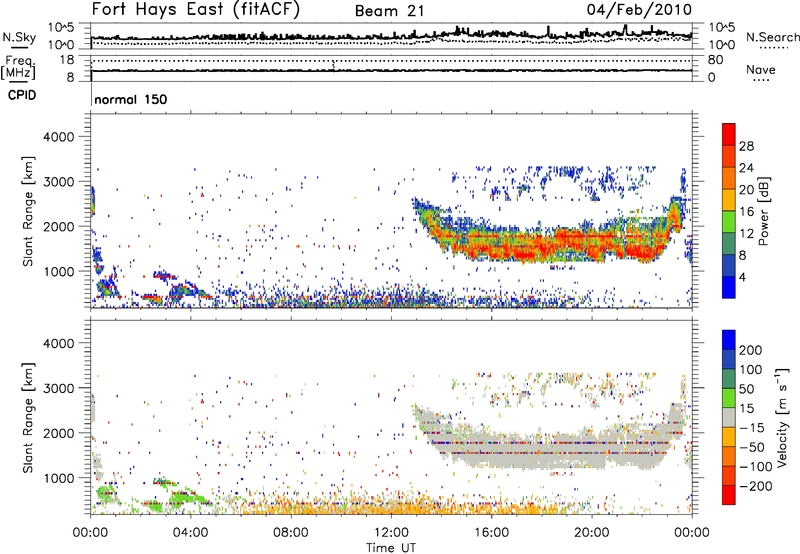The image size is (800, 554).
Task: Select the "3000" tick on the velocity panel
Action: click(x=59, y=388)
